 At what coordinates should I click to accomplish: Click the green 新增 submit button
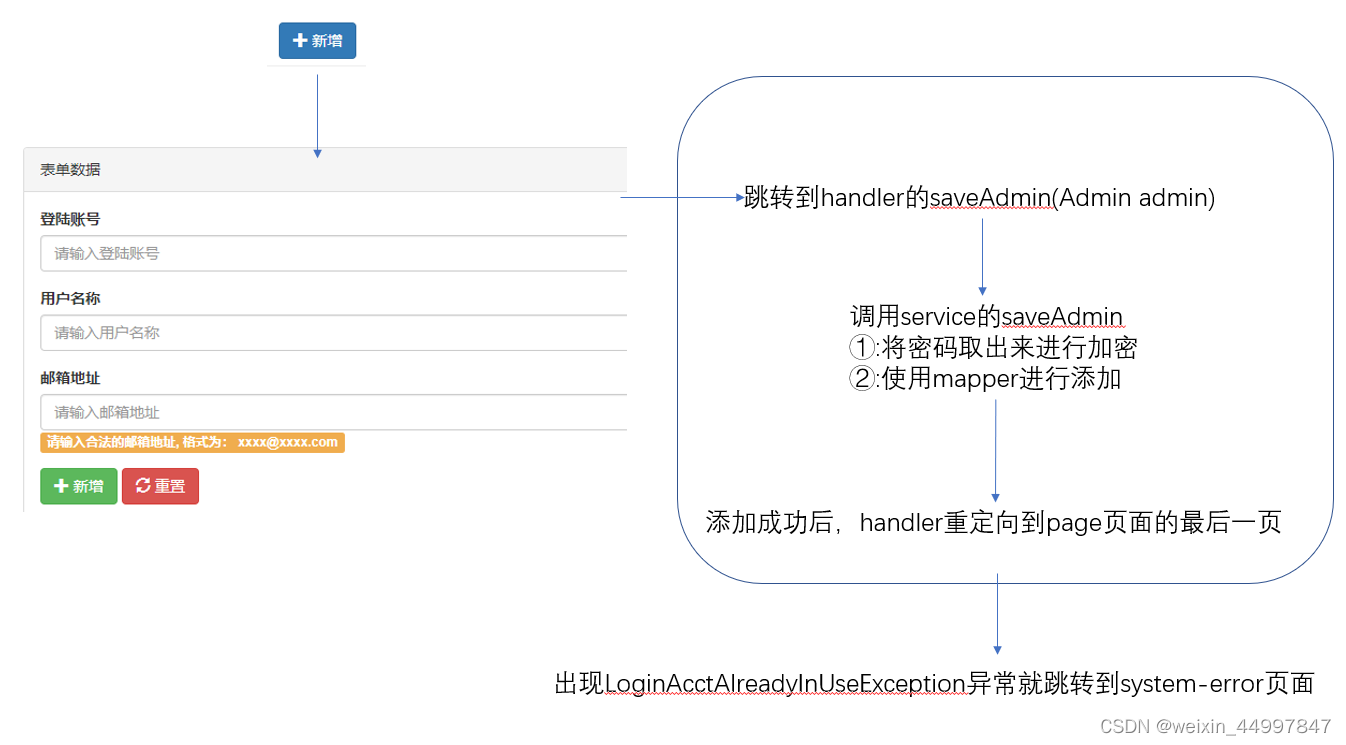(79, 486)
